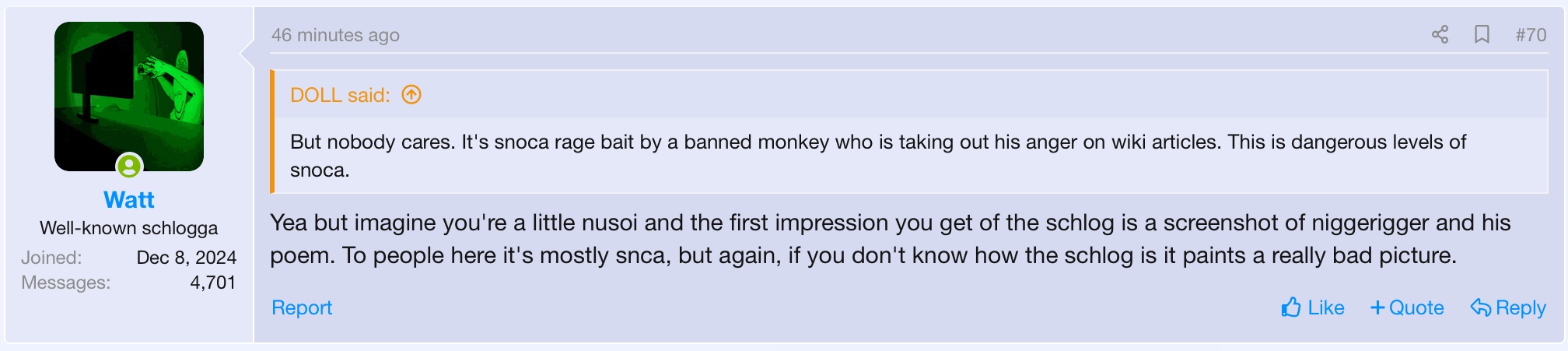Click the "46 minutes ago" timestamp

[335, 35]
